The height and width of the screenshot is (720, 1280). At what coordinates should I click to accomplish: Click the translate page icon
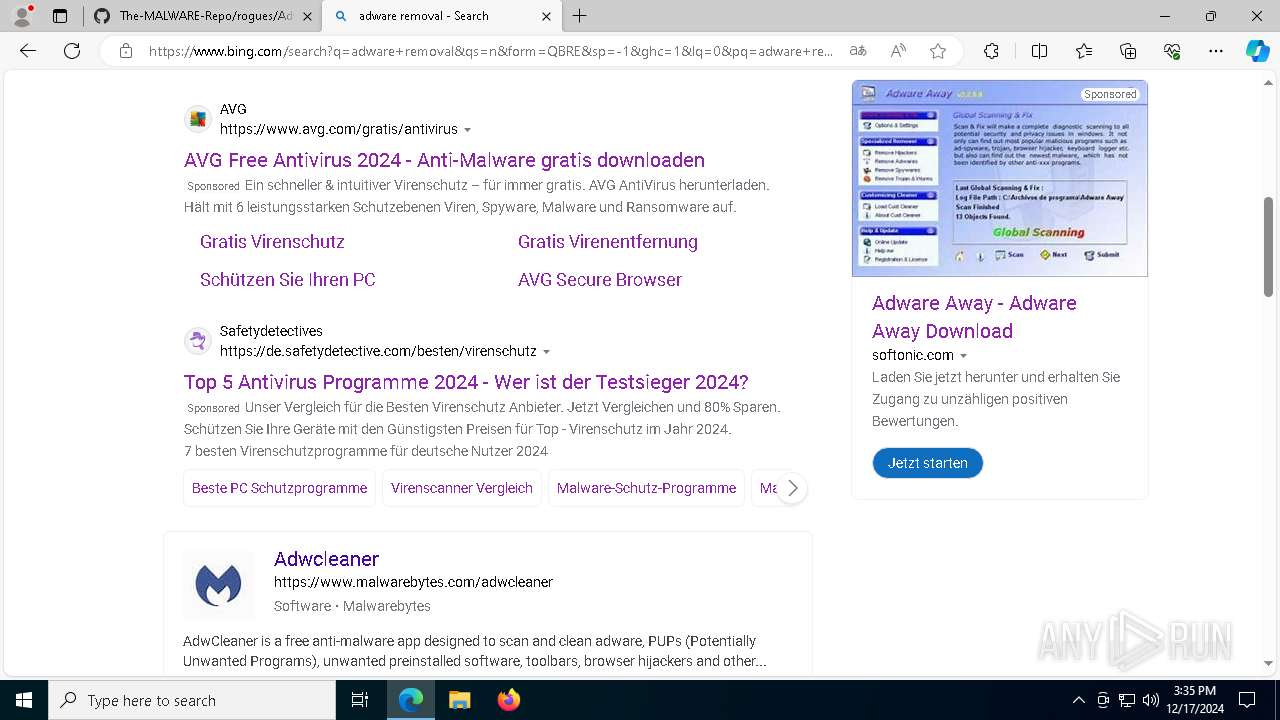[857, 51]
